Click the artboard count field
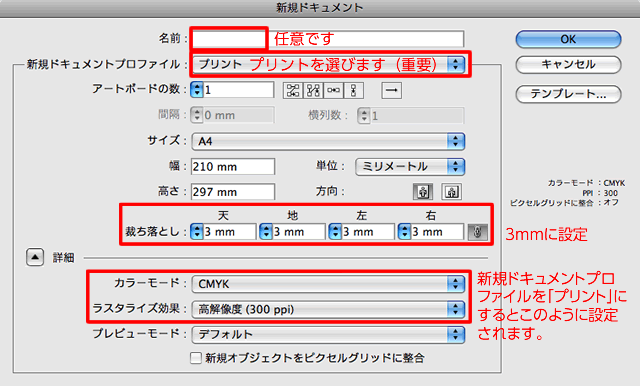 (238, 90)
